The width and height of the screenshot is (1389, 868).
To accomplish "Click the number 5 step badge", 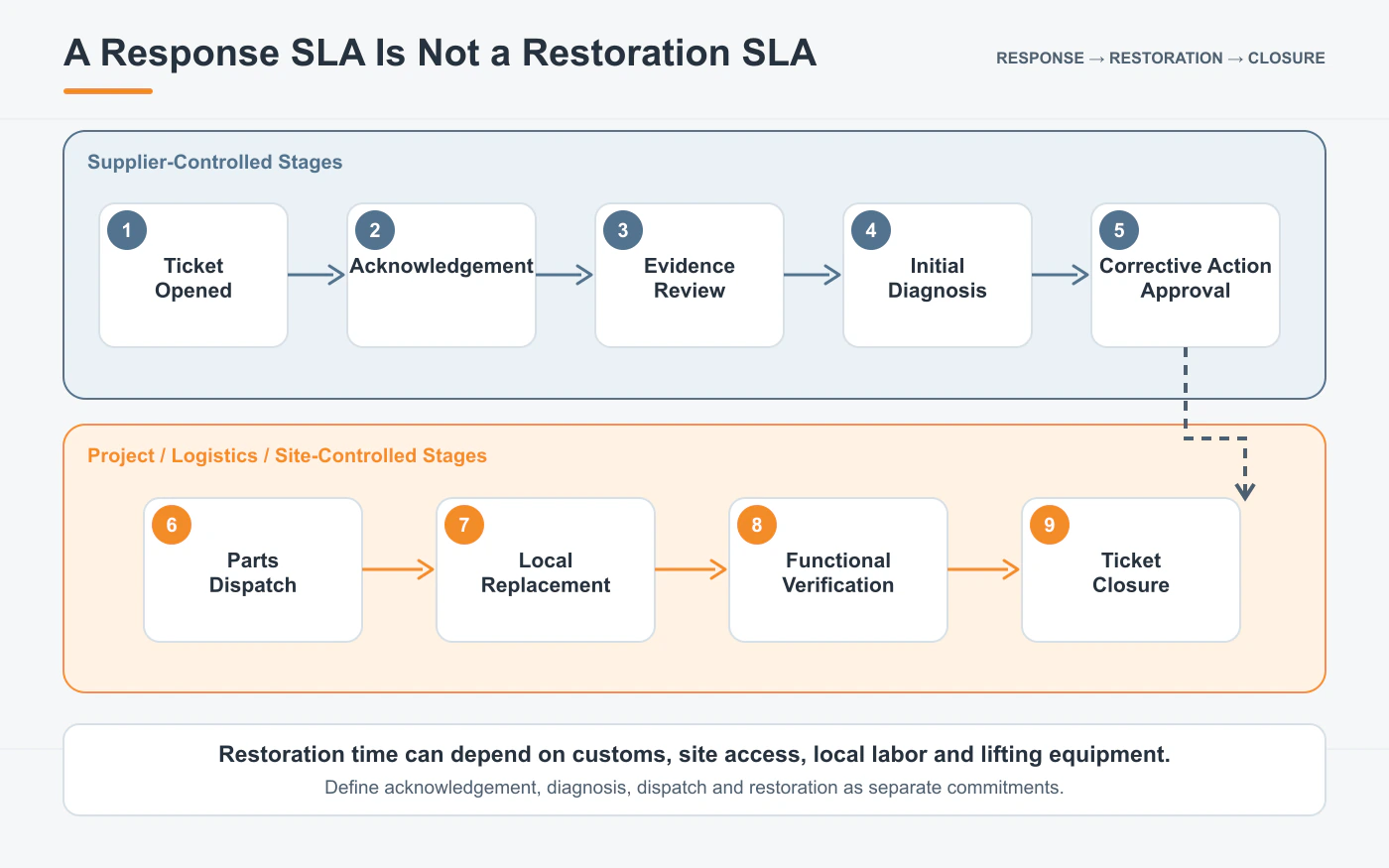I will [x=1119, y=230].
